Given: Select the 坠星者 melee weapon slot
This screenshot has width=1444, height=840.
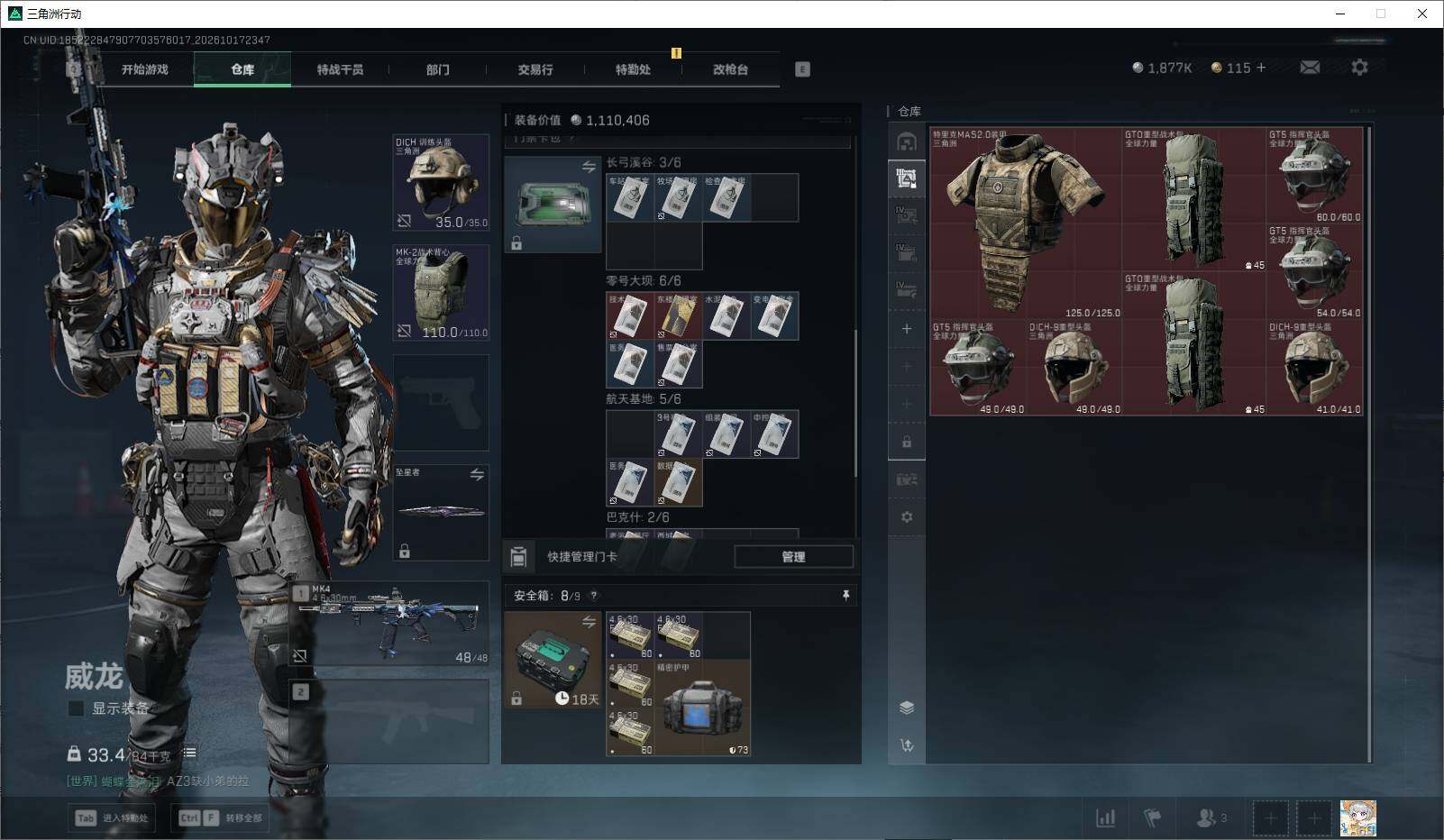Looking at the screenshot, I should pos(441,513).
